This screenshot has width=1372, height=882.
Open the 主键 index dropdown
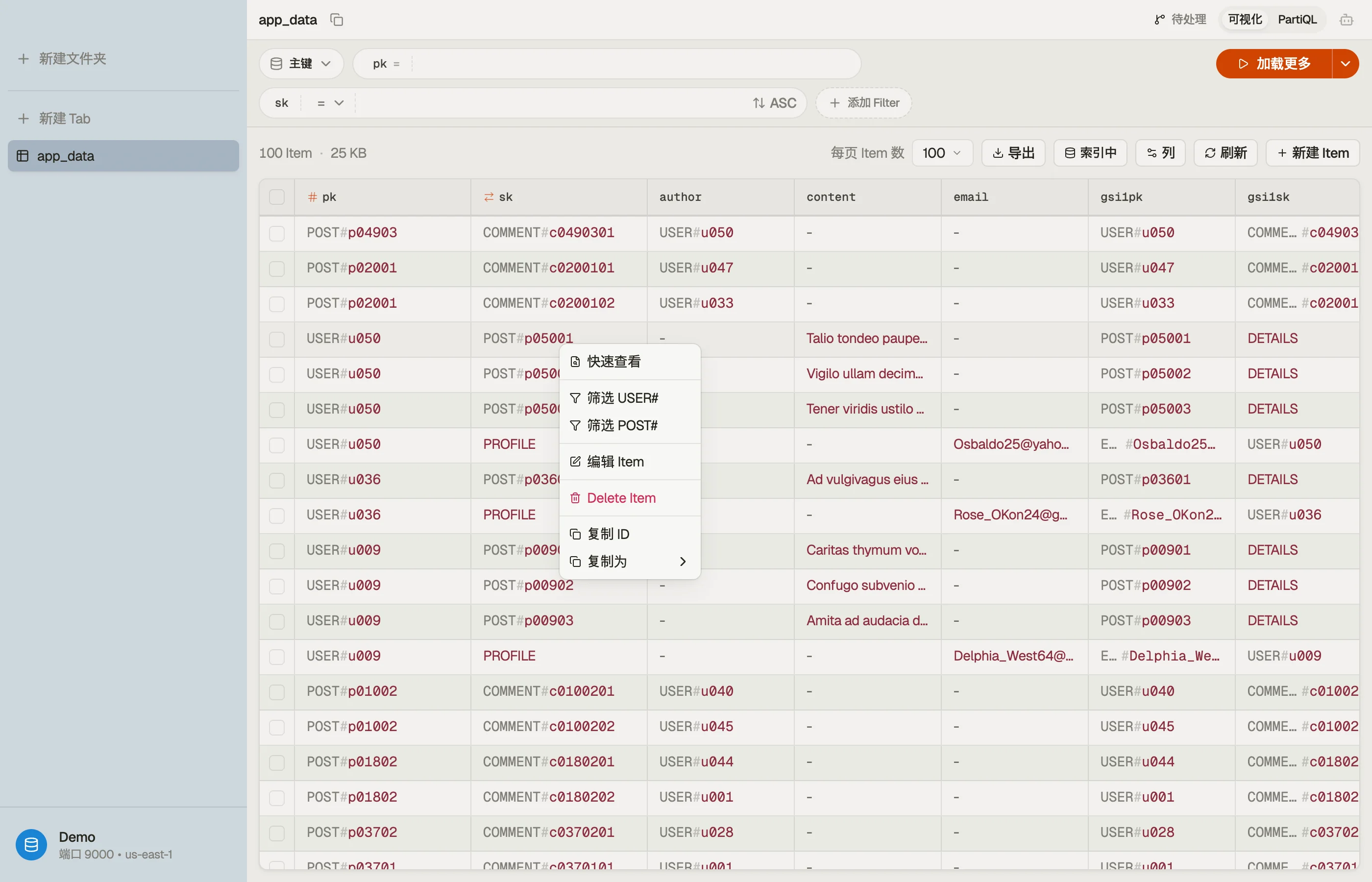[x=301, y=64]
